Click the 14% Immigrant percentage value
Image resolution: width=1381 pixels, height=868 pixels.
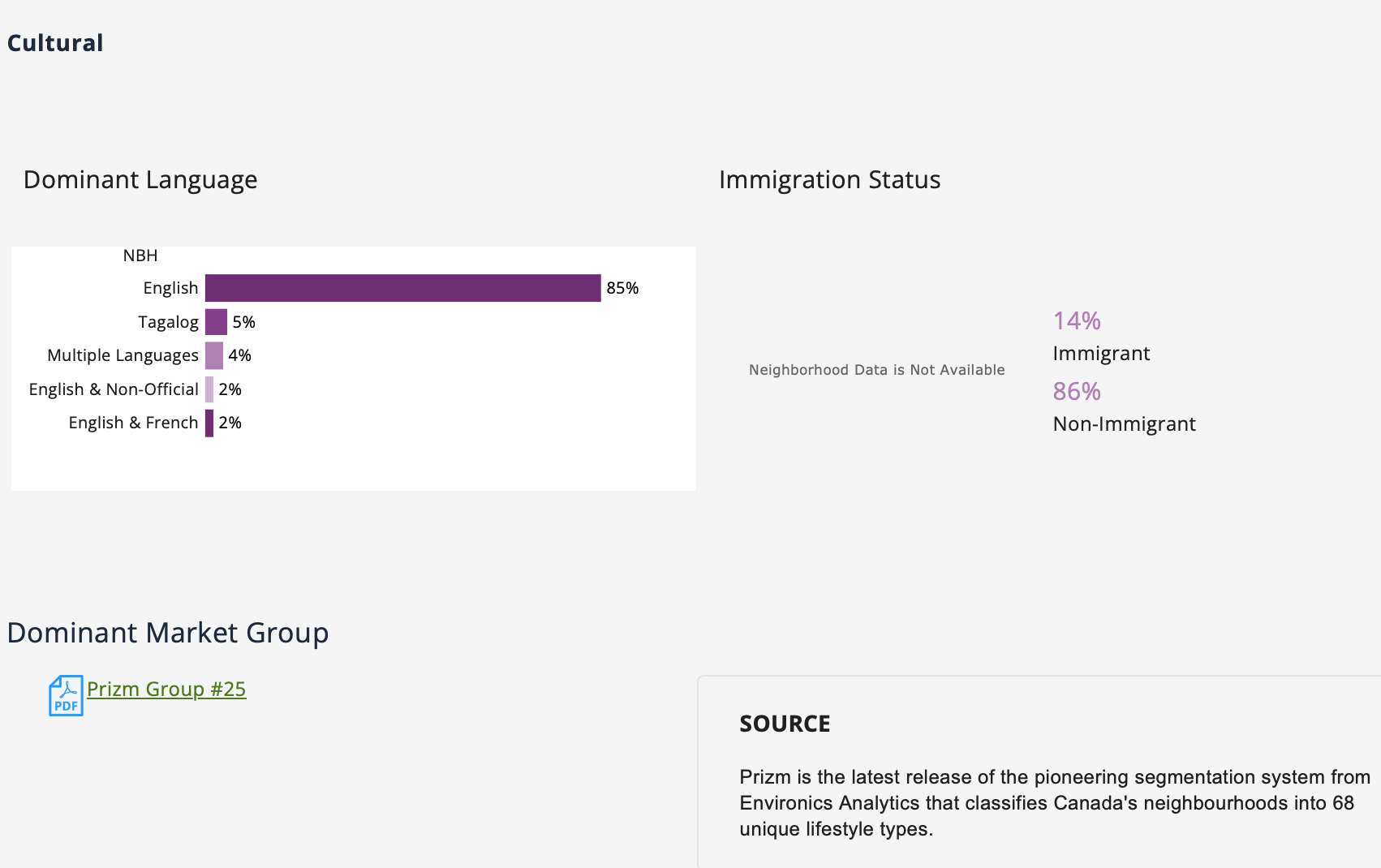tap(1077, 320)
